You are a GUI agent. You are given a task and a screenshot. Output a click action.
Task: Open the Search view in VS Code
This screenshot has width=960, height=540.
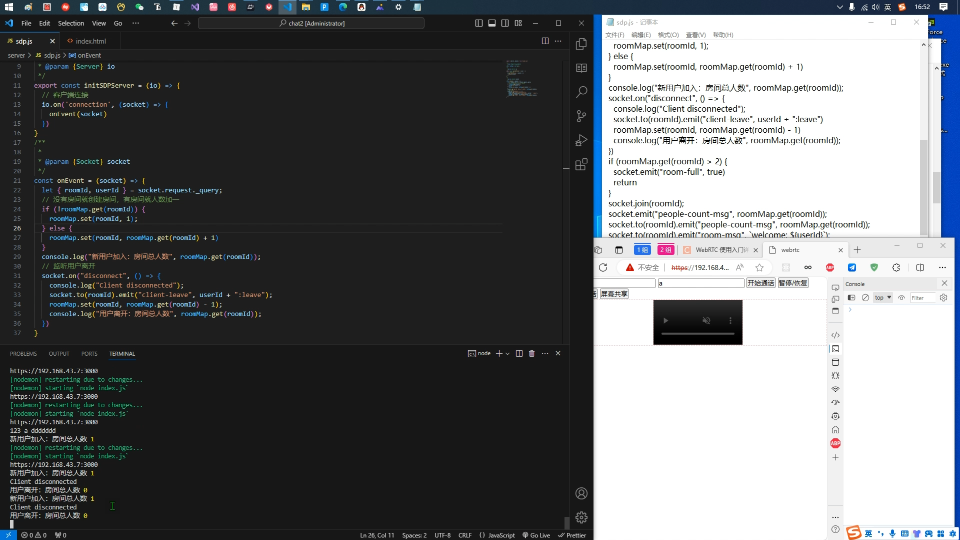tap(582, 92)
